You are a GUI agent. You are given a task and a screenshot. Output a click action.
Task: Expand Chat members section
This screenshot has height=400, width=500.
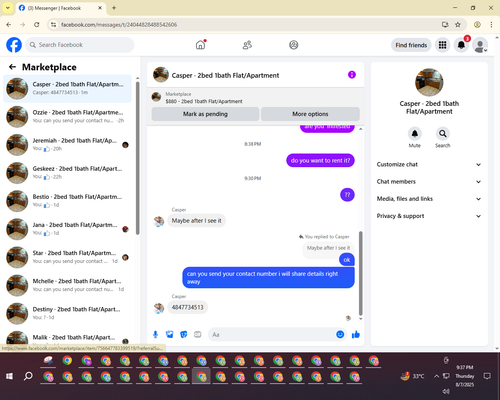click(x=429, y=182)
